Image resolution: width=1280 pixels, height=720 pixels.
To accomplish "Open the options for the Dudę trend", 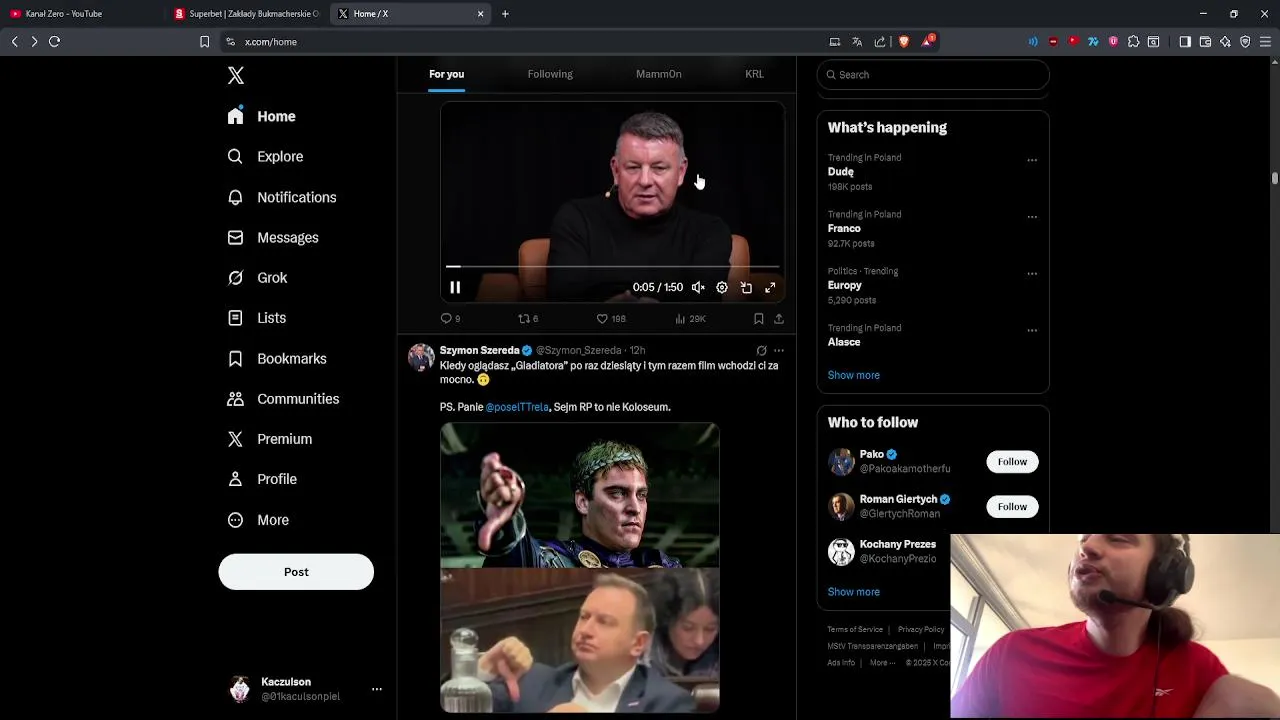I will click(1032, 160).
